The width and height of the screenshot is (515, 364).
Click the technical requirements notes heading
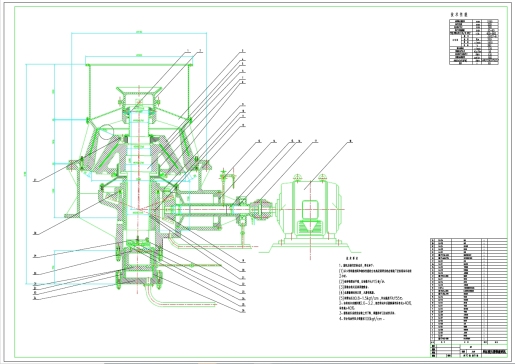pos(351,258)
